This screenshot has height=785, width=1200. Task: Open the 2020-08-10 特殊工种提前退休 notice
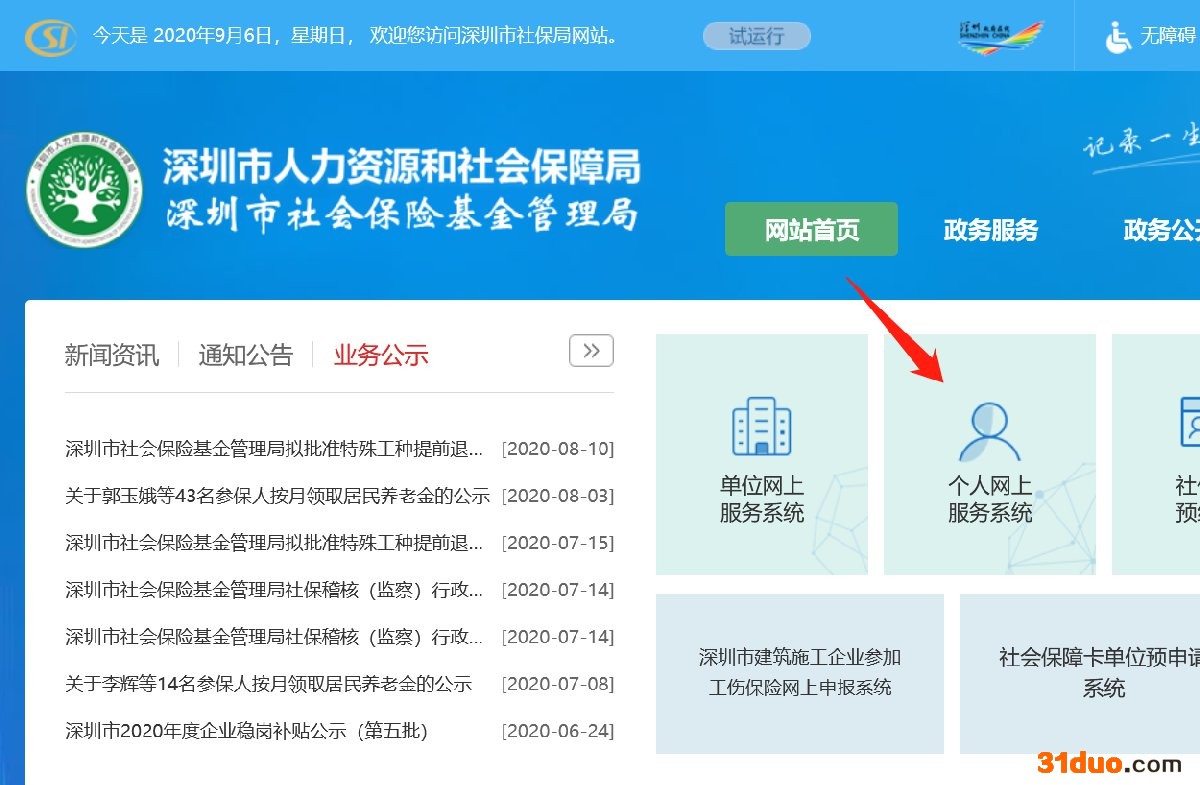pos(274,449)
